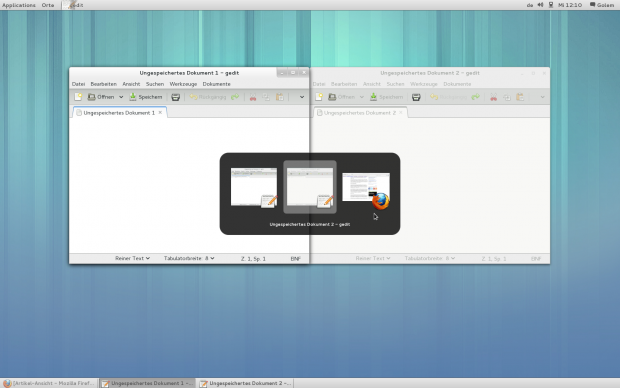This screenshot has height=388, width=620.
Task: Click keyboard layout de indicator
Action: click(530, 5)
